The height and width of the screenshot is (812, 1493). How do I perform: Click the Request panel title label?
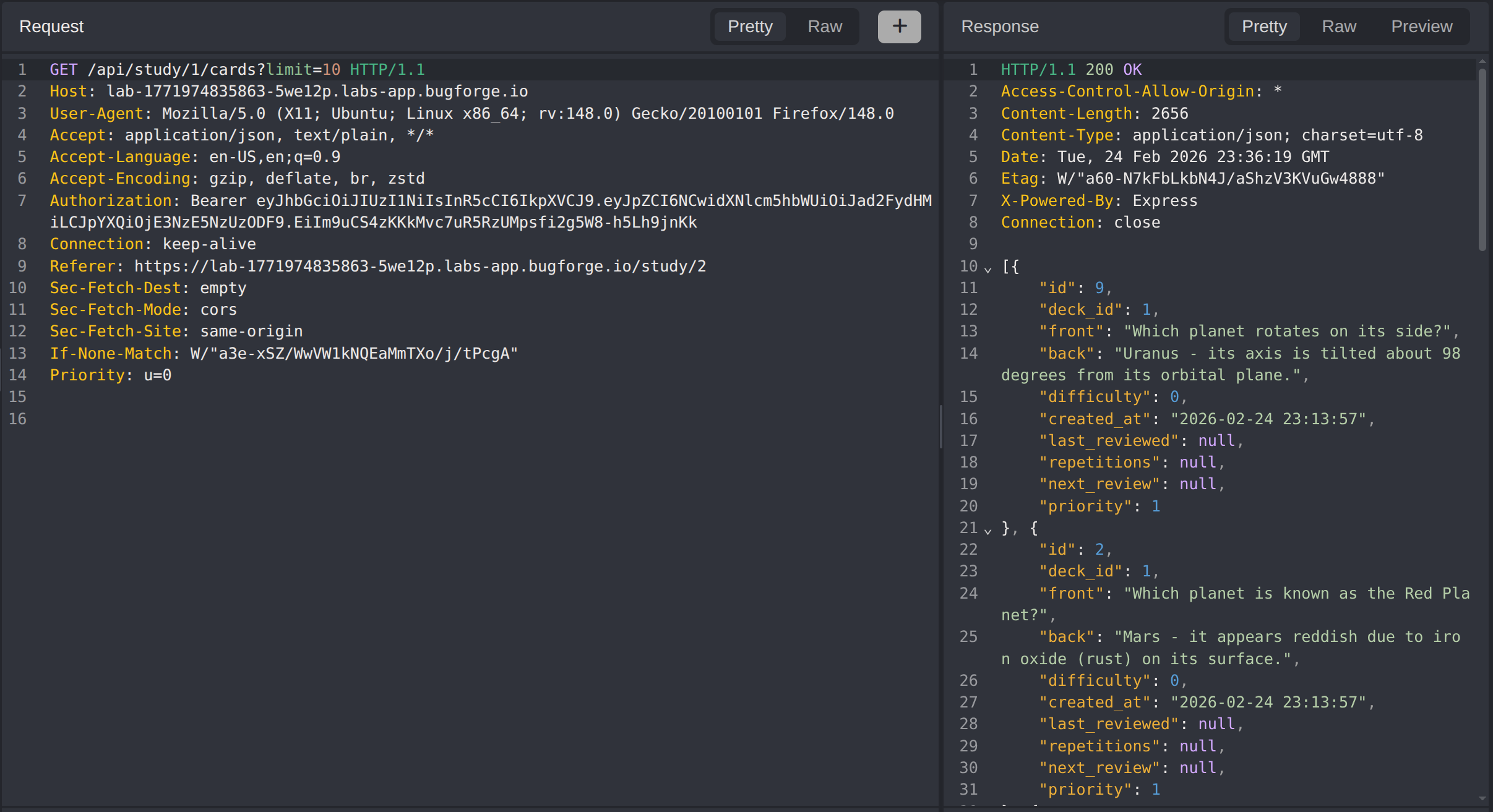tap(51, 27)
